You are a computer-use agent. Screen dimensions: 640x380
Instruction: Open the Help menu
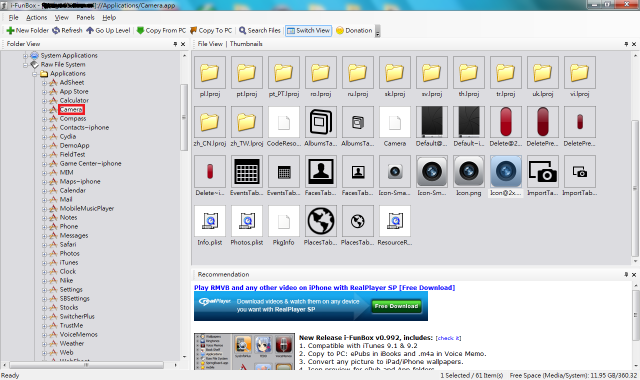pyautogui.click(x=109, y=18)
